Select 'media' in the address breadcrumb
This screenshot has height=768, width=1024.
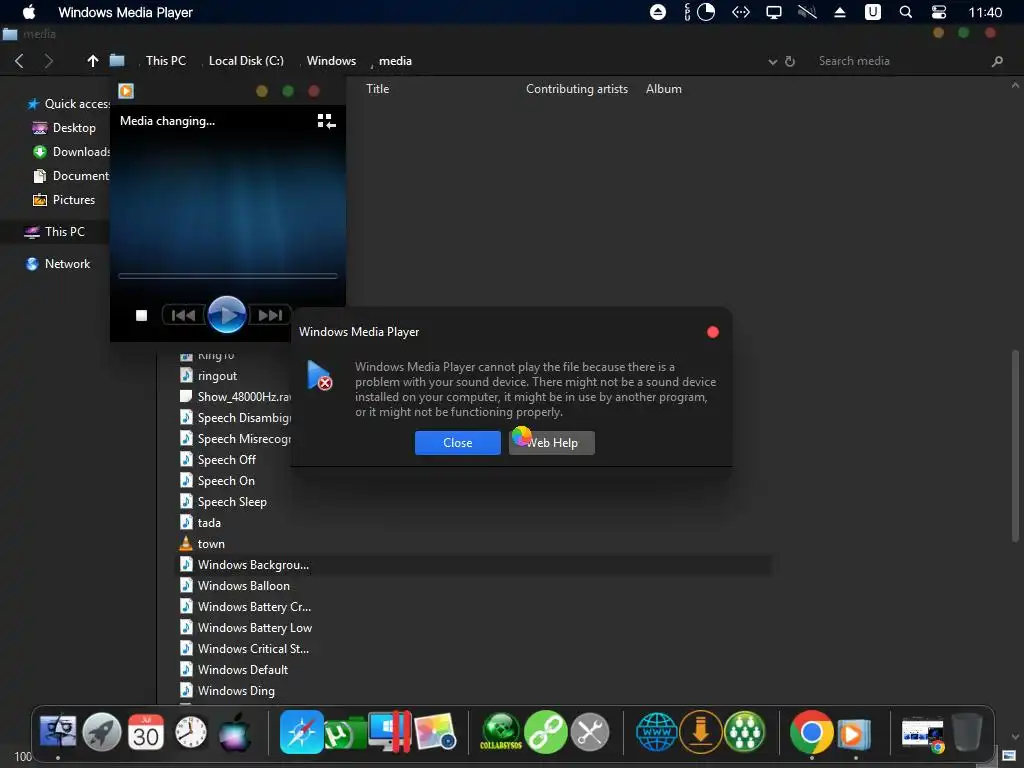[395, 61]
